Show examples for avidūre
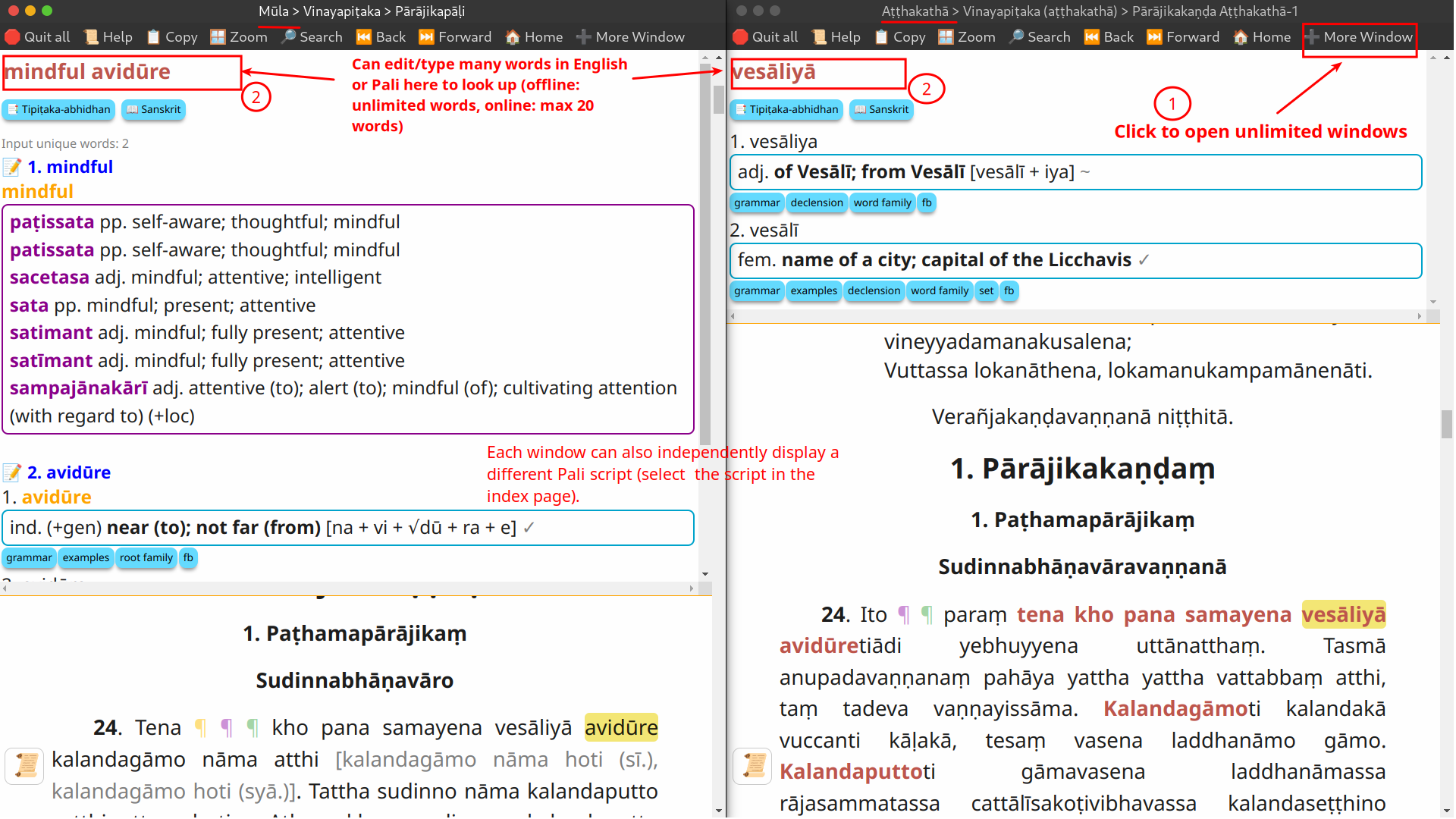This screenshot has width=1456, height=819. click(86, 557)
